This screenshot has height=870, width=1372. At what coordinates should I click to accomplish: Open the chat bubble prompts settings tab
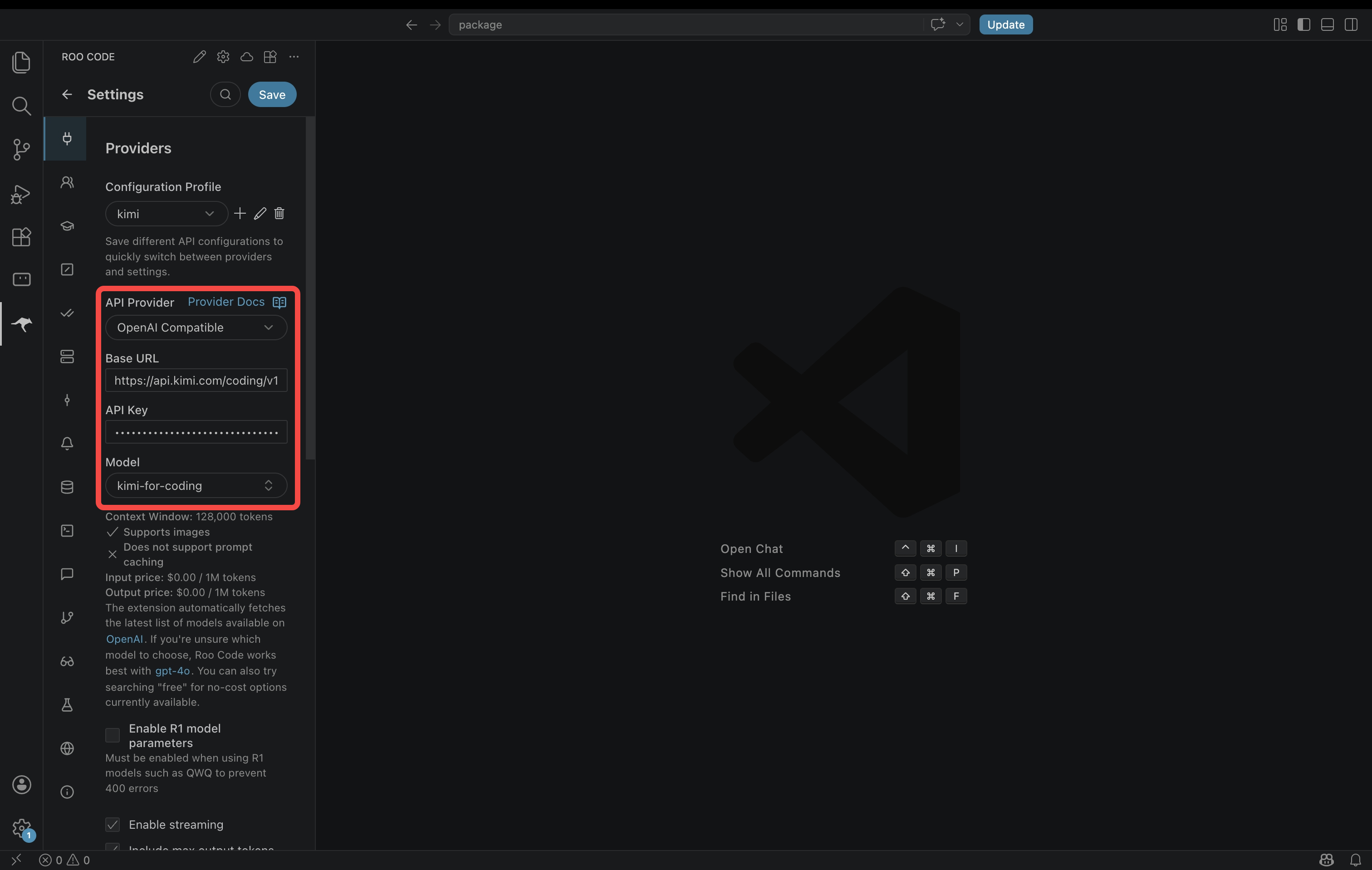pos(67,574)
